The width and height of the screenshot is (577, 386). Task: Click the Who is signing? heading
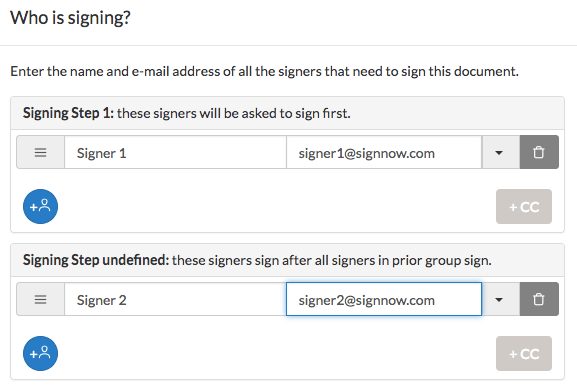pos(70,18)
